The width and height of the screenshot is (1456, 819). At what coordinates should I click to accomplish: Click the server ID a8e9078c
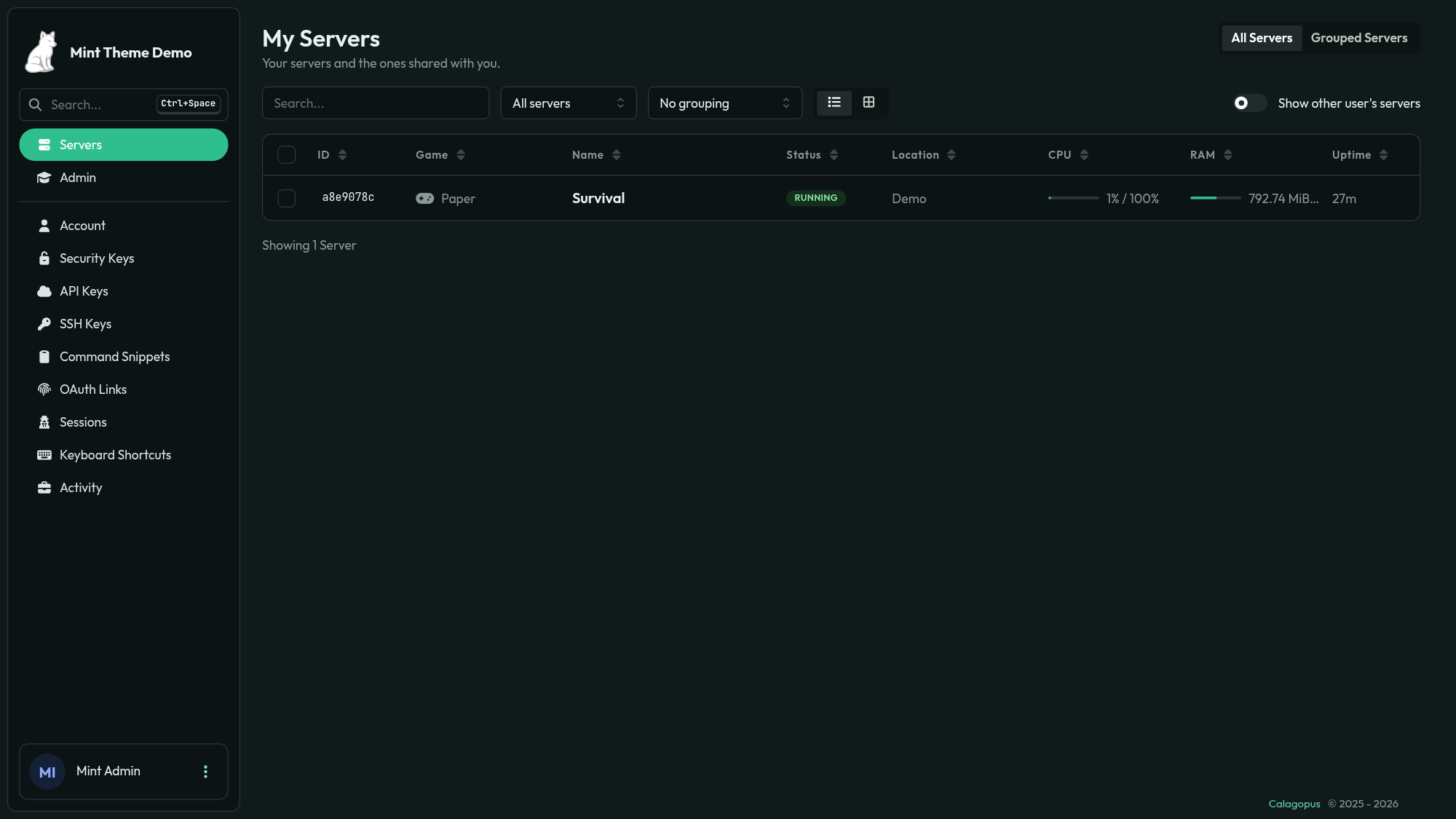click(348, 198)
